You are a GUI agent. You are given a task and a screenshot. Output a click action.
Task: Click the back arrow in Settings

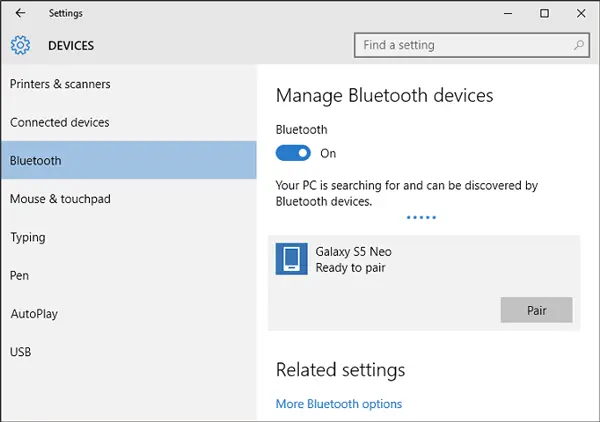click(21, 14)
